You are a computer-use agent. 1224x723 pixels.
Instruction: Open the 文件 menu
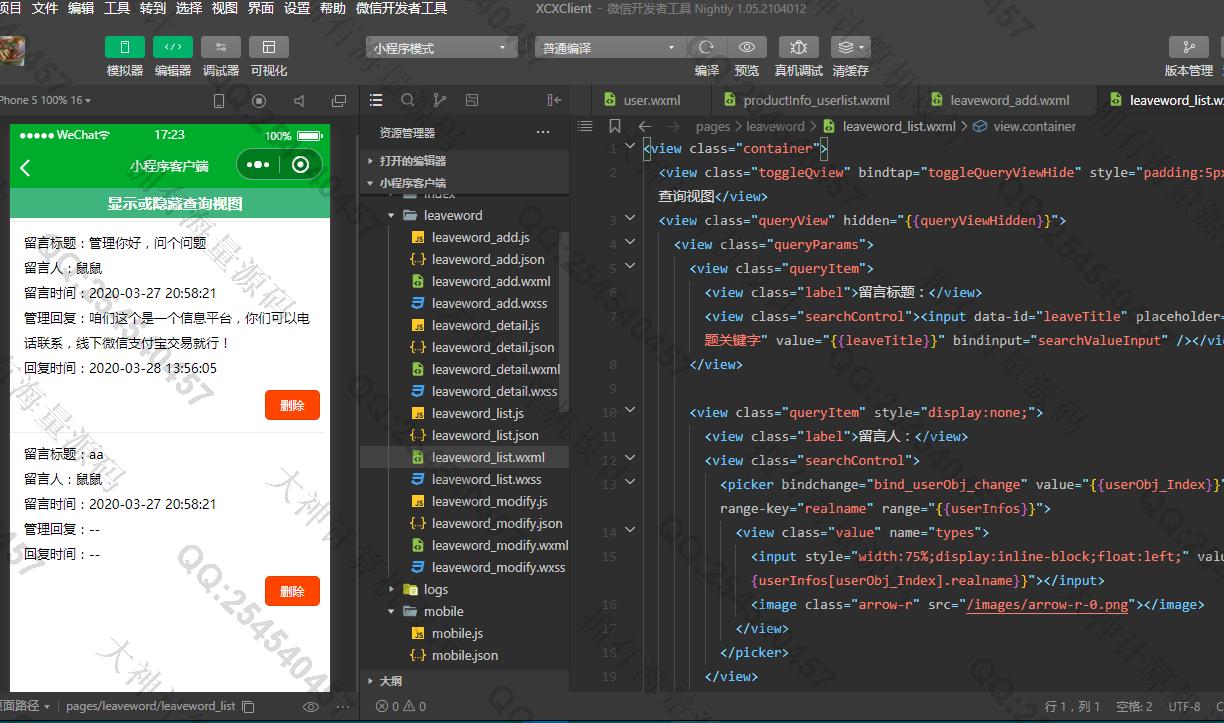click(x=45, y=8)
